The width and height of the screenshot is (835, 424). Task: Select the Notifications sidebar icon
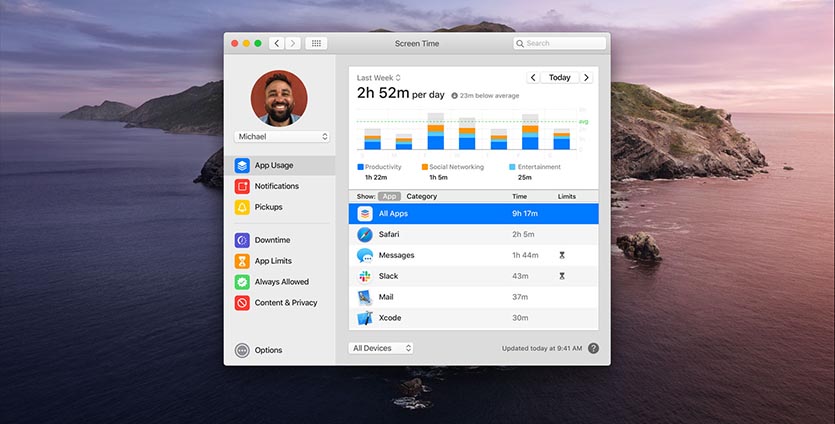tap(242, 186)
